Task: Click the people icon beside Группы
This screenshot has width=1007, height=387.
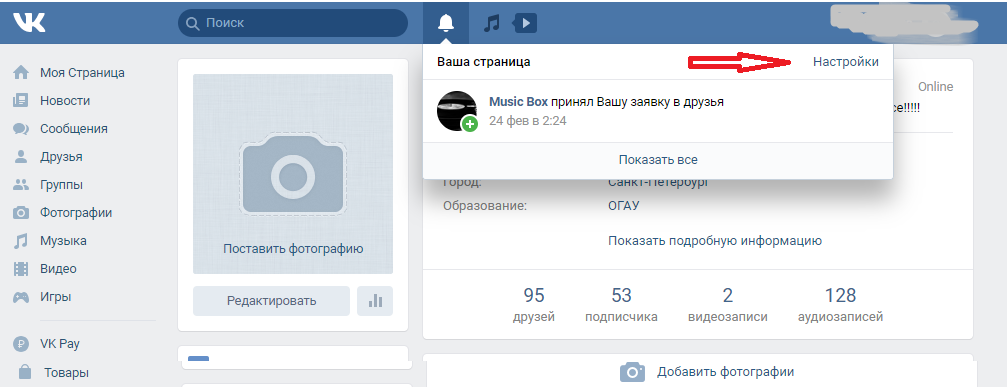Action: pyautogui.click(x=21, y=185)
